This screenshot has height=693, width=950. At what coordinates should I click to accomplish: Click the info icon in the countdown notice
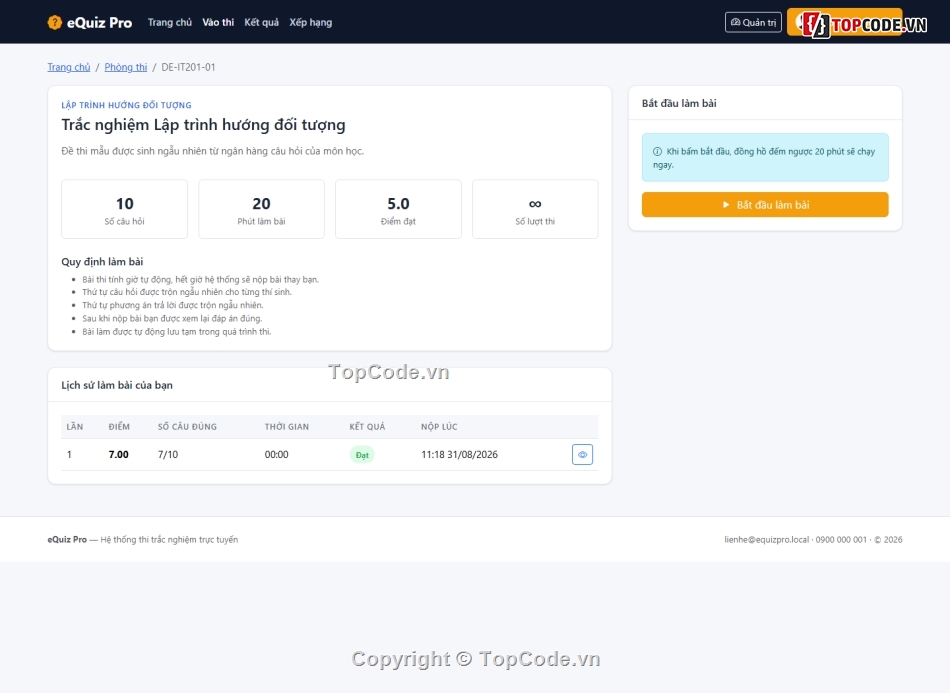(x=657, y=151)
